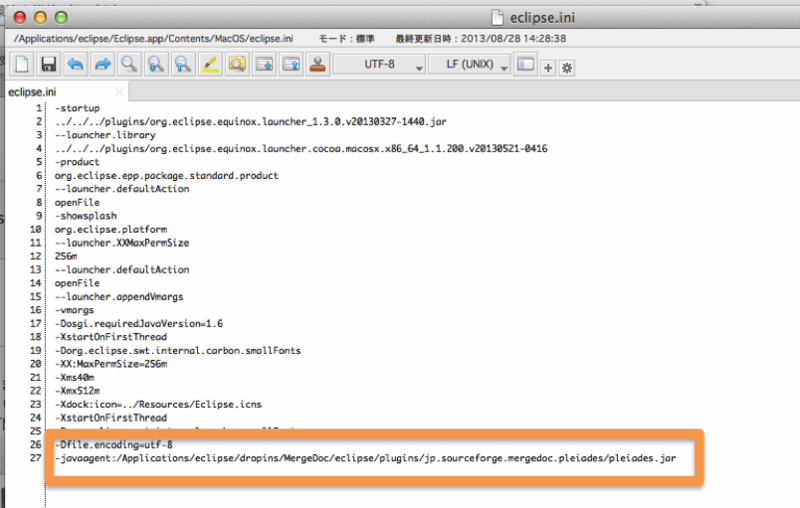Click the window icon with the down arrow
This screenshot has height=508, width=800.
click(264, 65)
